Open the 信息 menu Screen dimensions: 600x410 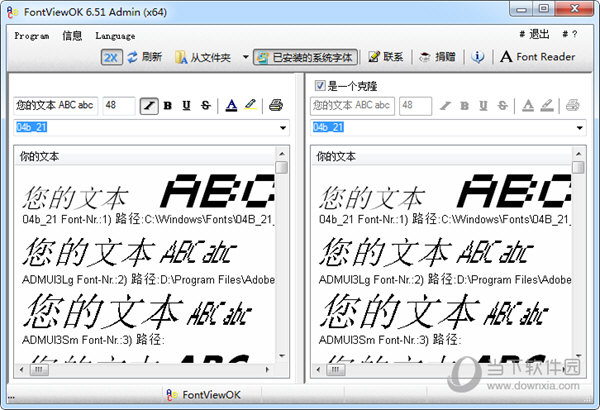pos(72,36)
